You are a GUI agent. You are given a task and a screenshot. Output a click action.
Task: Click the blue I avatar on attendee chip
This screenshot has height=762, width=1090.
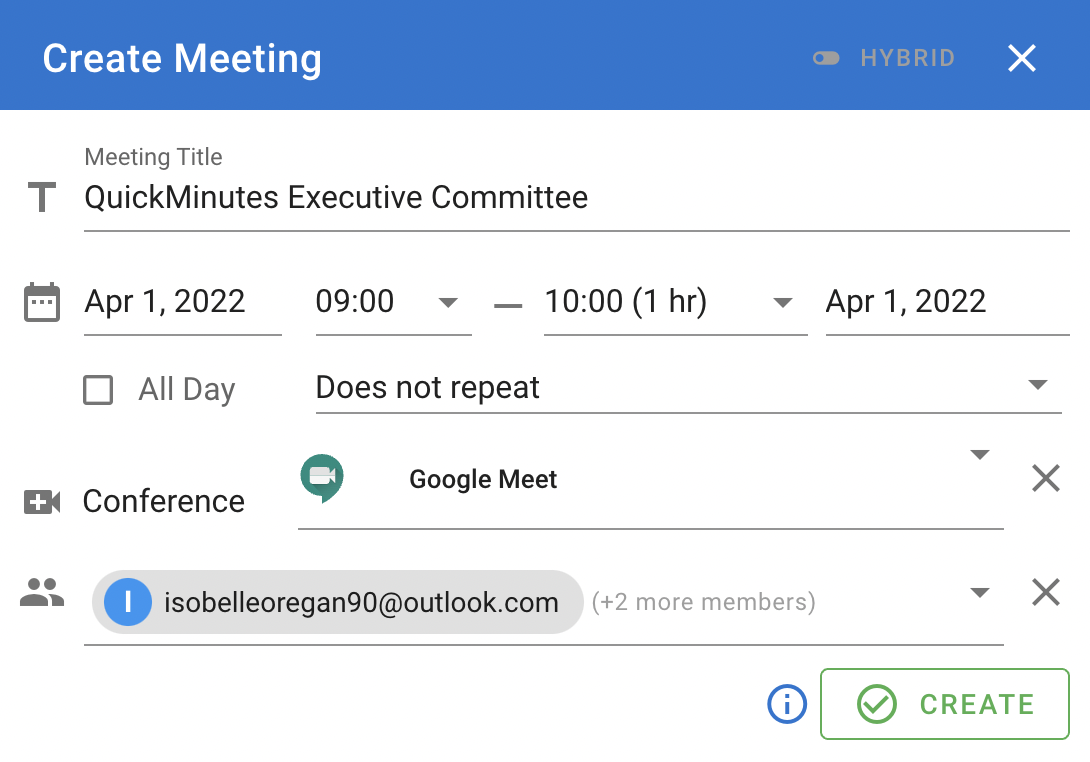[x=128, y=602]
